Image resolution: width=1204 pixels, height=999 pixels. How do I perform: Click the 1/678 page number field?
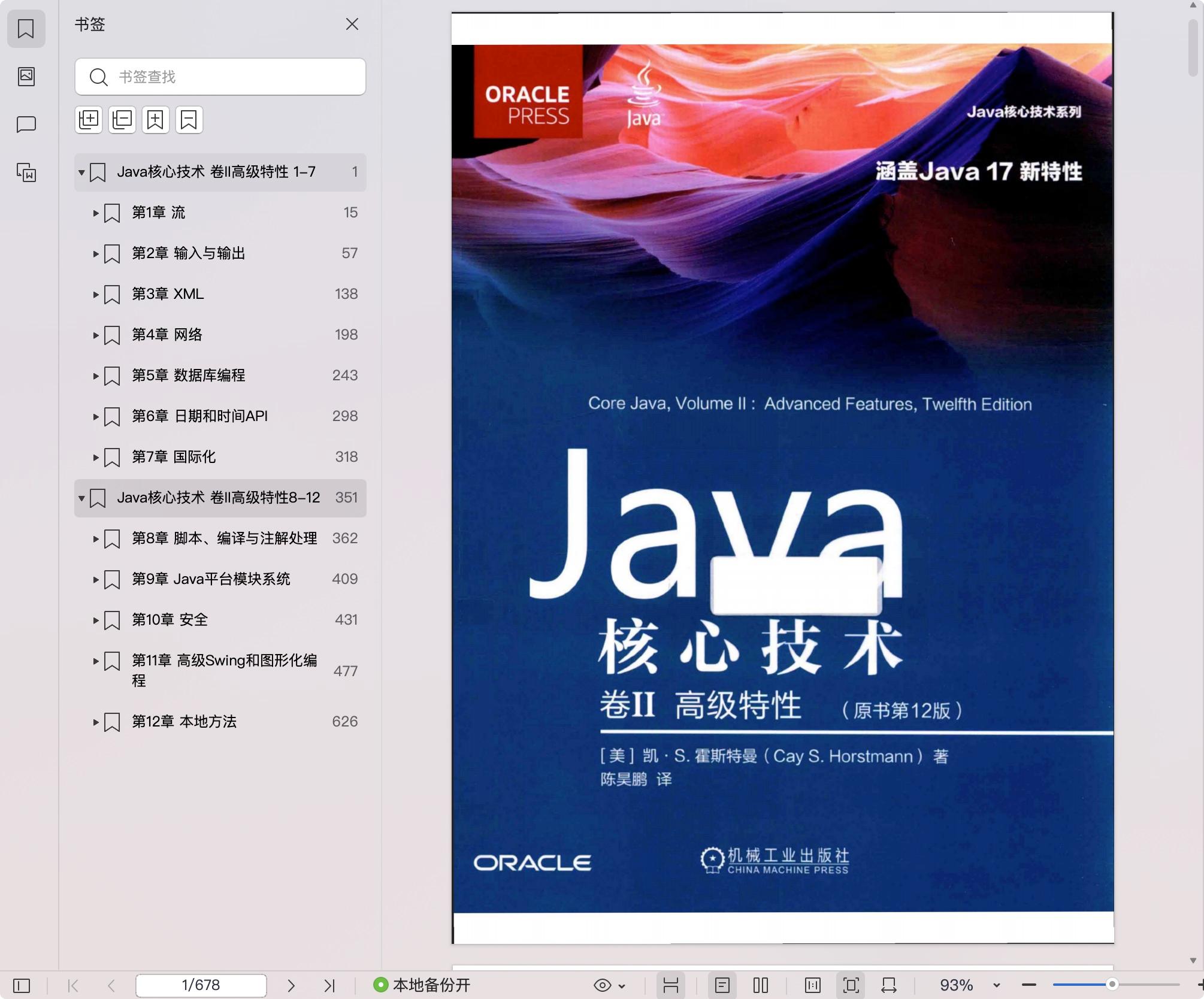click(201, 985)
